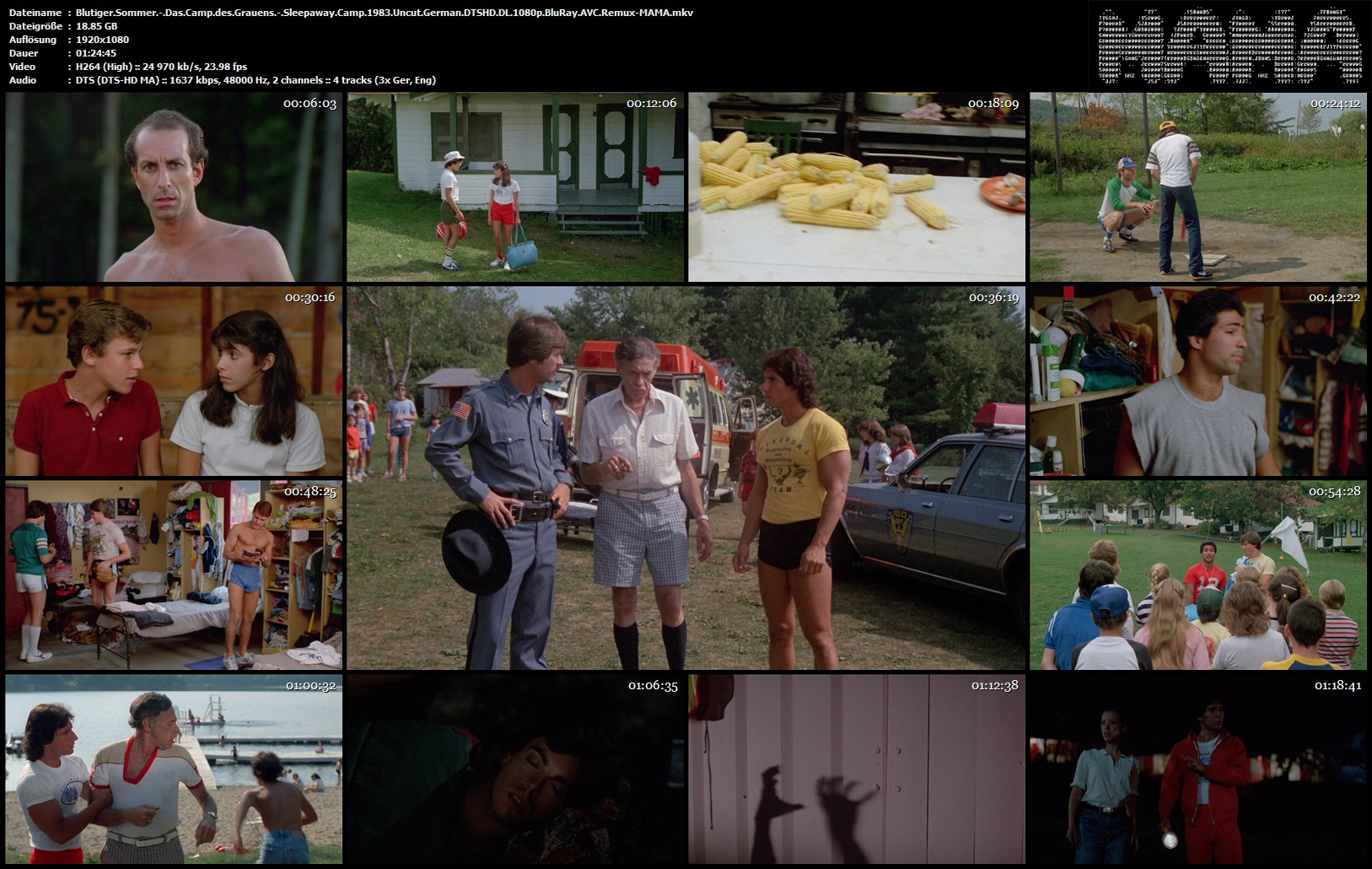This screenshot has width=1372, height=869.
Task: Click the 00:54:28 timestamp
Action: tap(1334, 492)
